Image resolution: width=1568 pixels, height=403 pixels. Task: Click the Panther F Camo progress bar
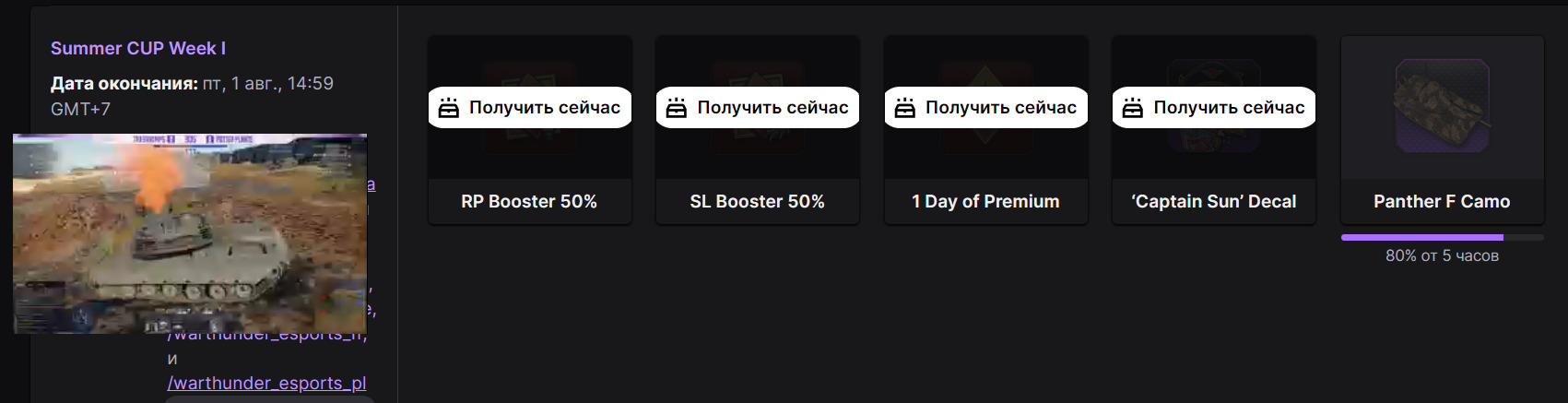1442,237
